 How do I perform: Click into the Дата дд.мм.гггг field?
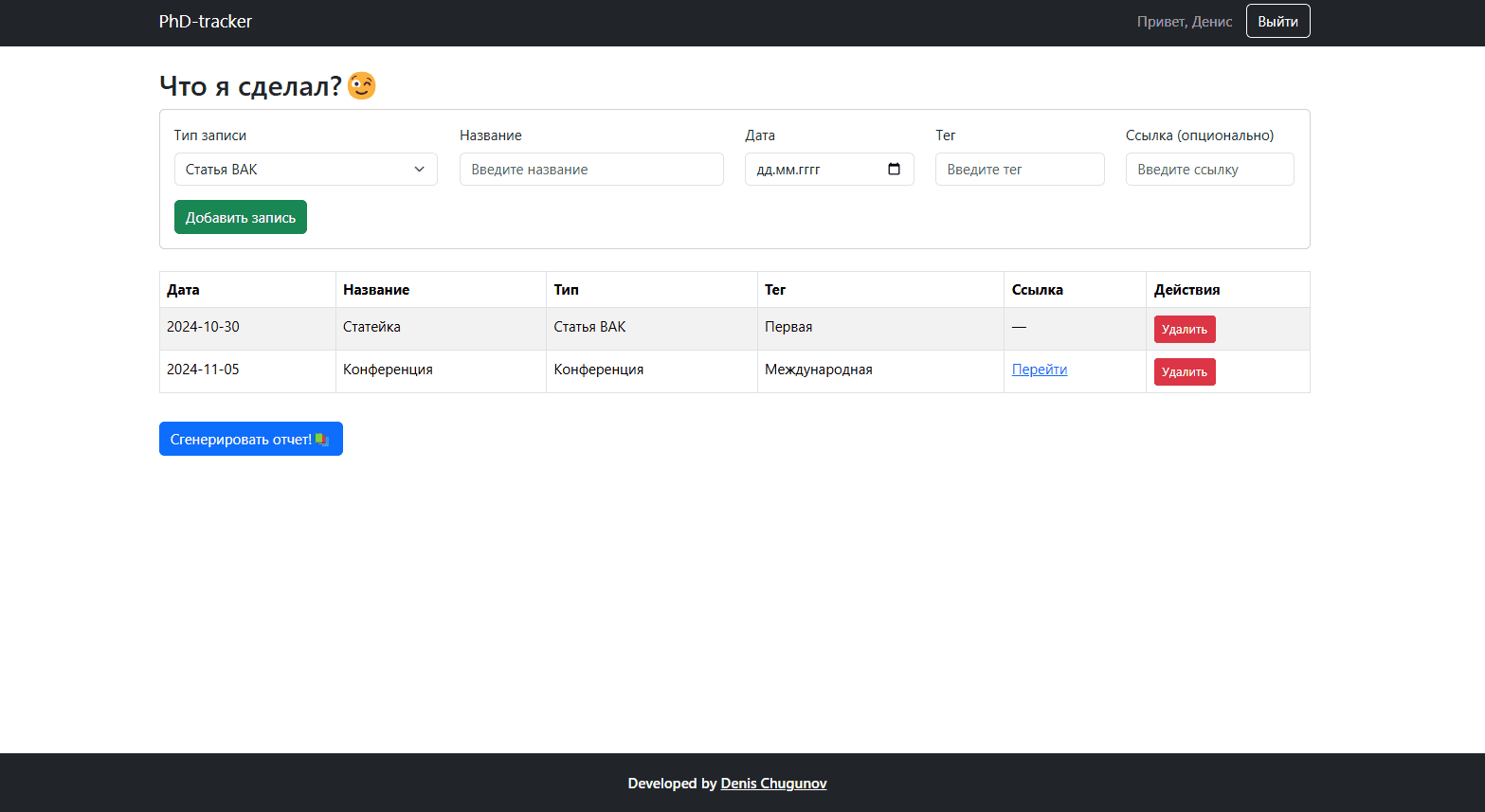tap(815, 170)
